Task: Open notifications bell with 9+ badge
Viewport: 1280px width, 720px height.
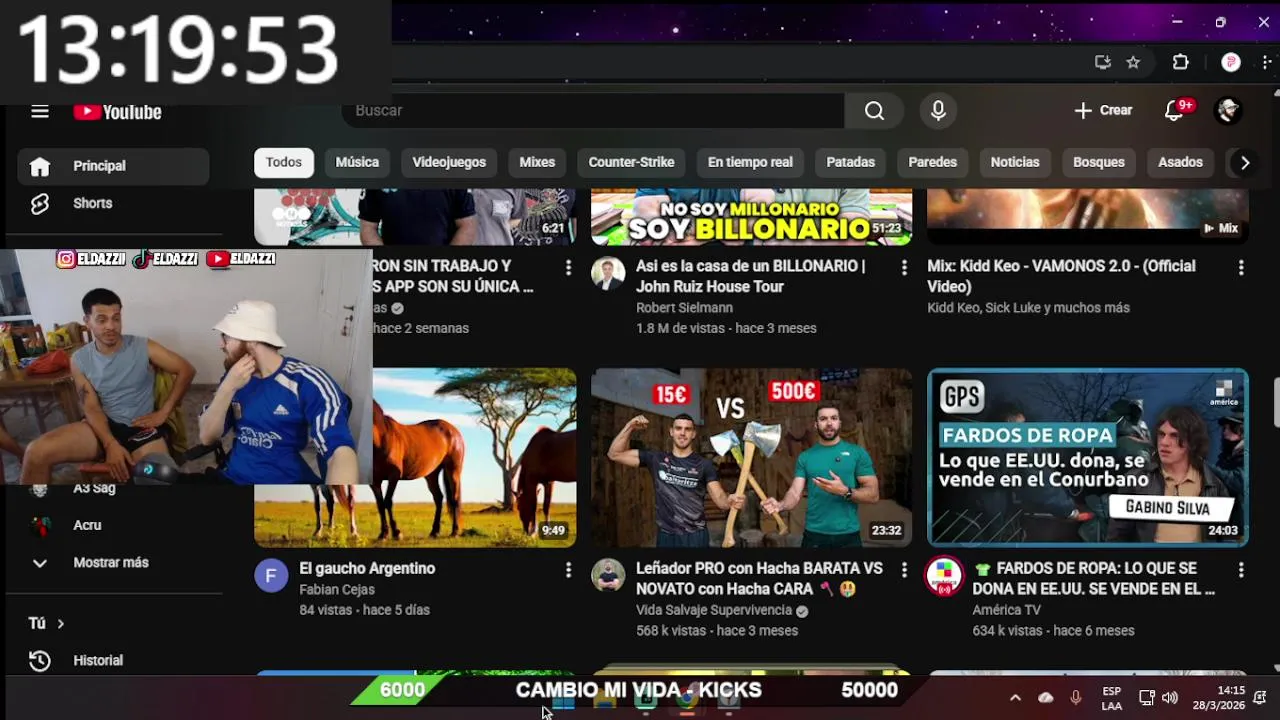Action: pyautogui.click(x=1175, y=111)
